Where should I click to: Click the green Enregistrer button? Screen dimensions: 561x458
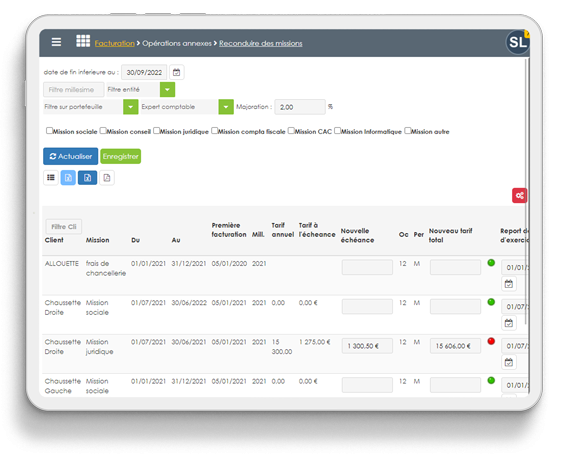tap(121, 156)
